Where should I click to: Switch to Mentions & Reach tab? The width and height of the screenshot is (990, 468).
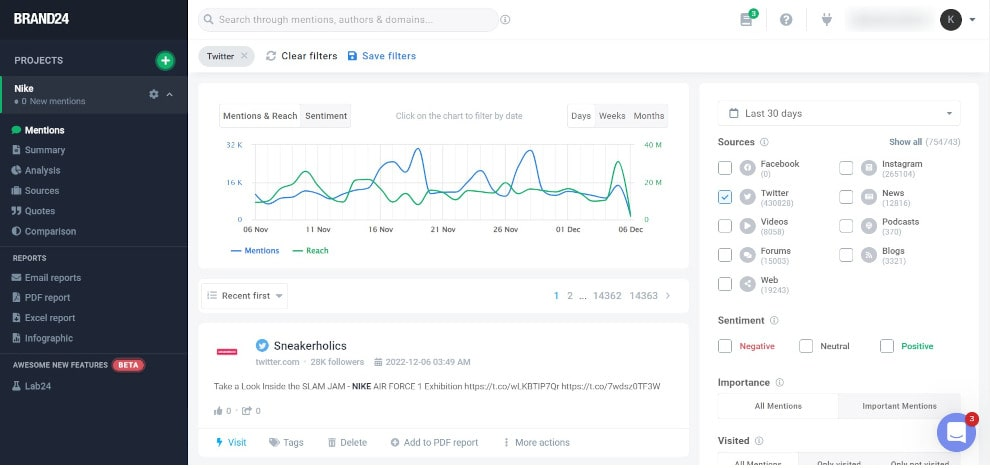coord(259,116)
